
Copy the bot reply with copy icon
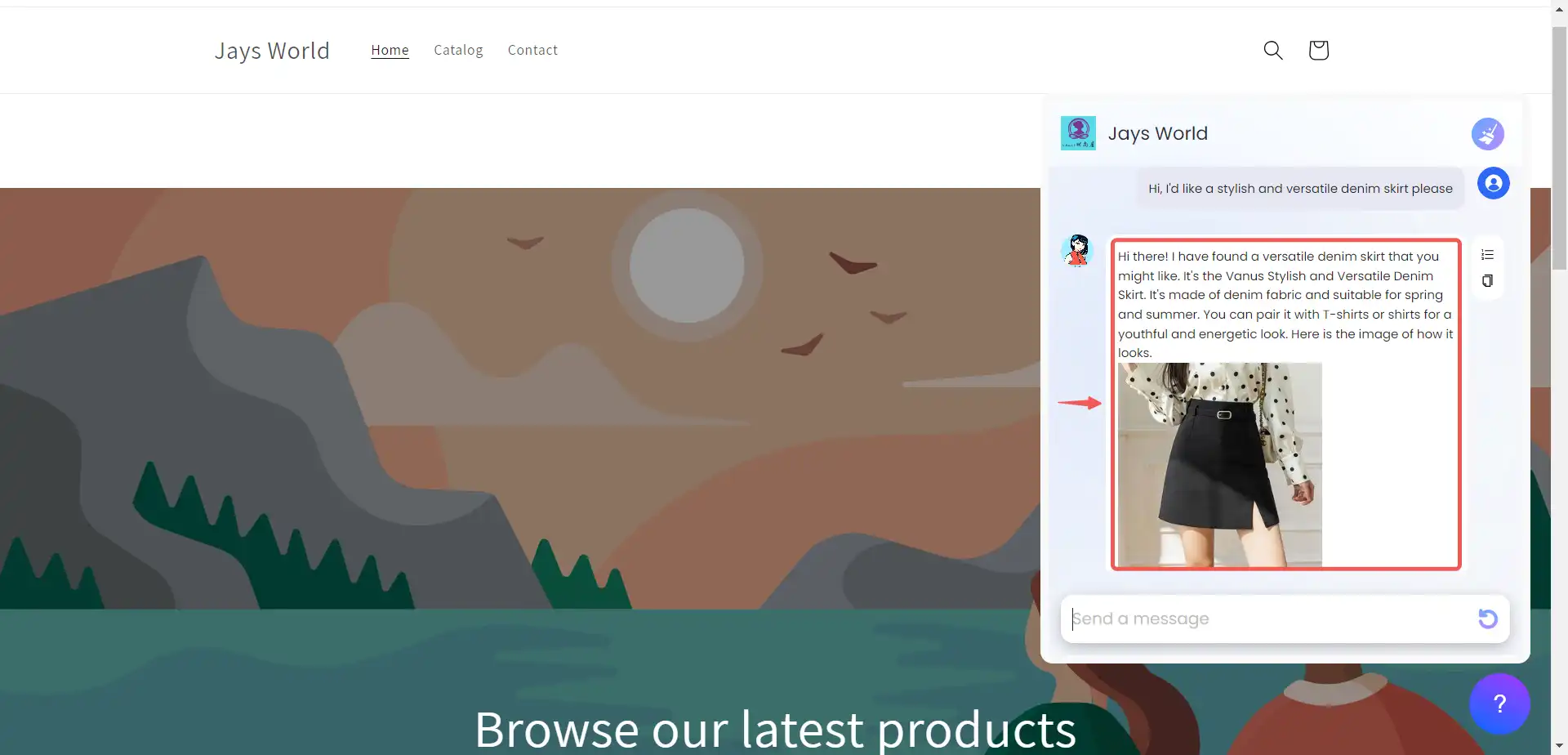tap(1487, 281)
